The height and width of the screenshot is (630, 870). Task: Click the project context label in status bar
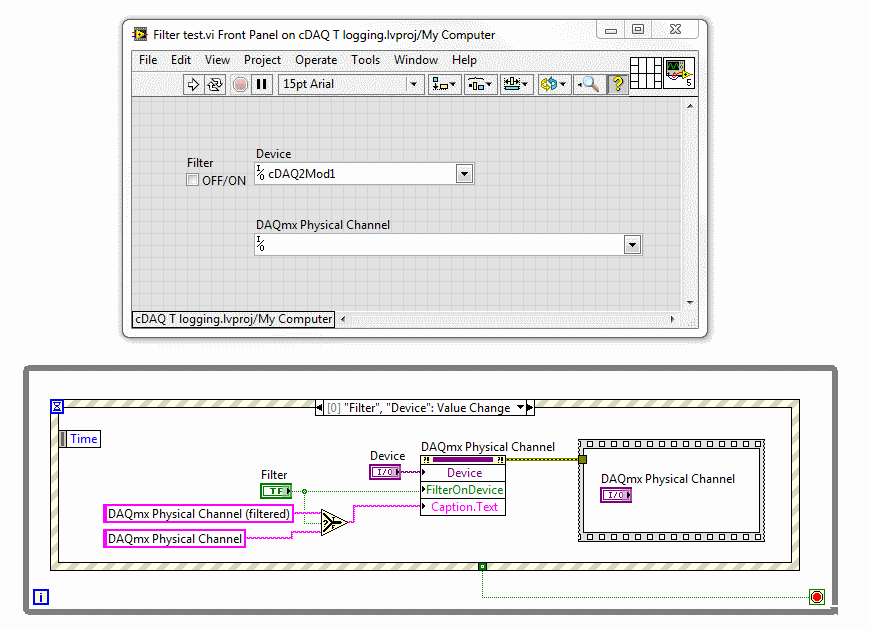click(x=234, y=319)
